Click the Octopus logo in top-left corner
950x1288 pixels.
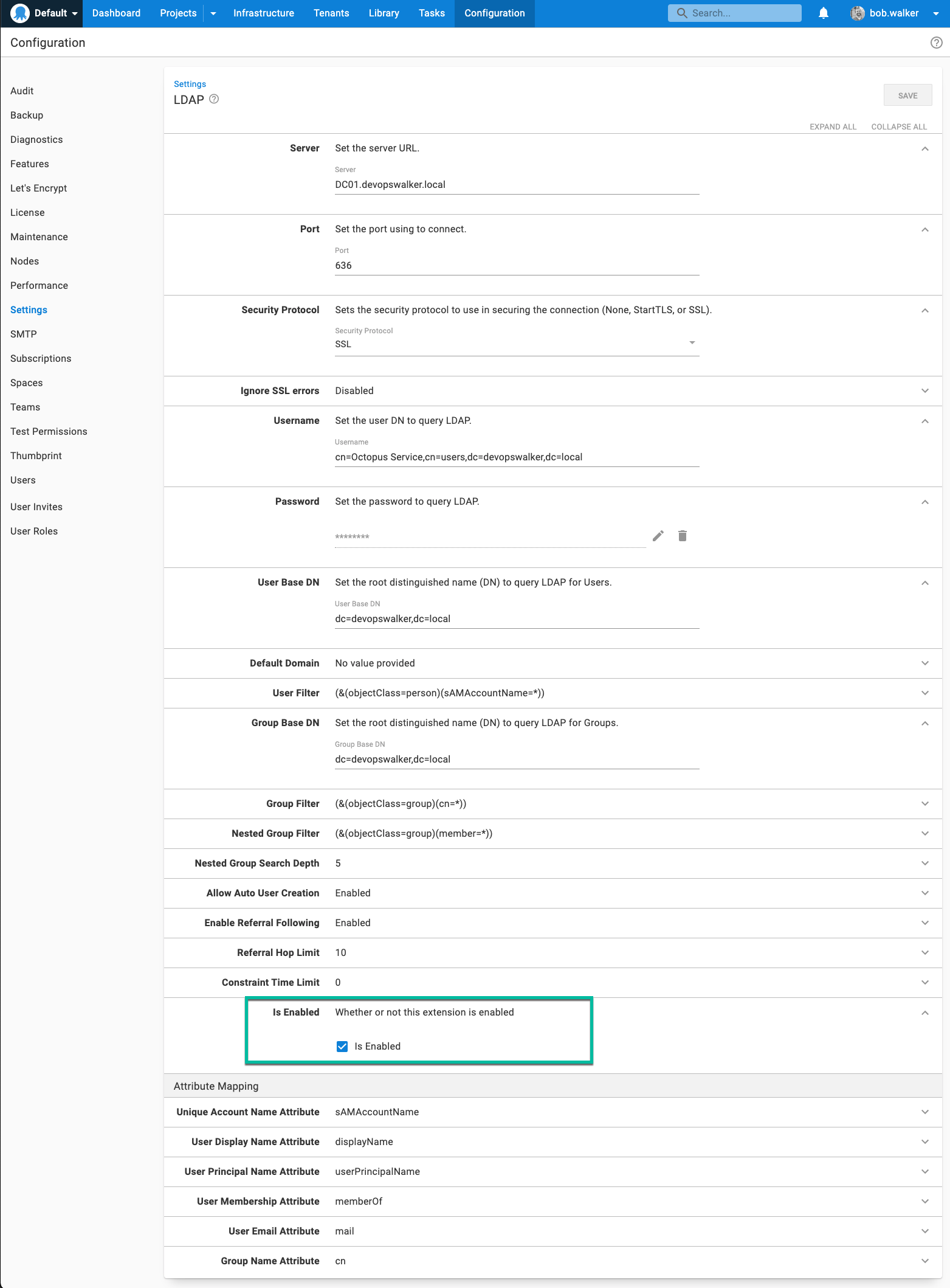(x=20, y=13)
